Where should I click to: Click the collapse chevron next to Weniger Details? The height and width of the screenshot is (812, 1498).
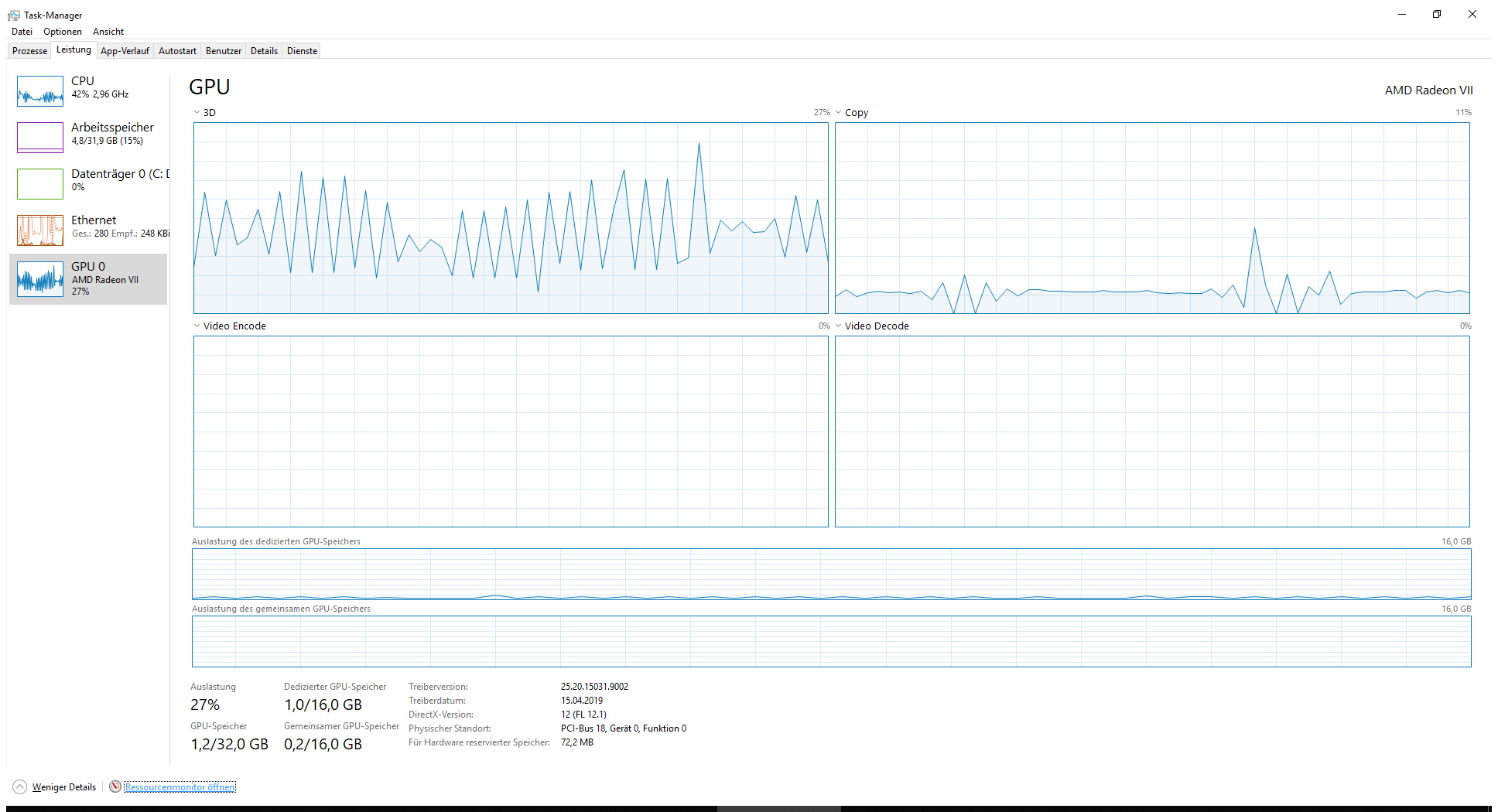(x=21, y=786)
